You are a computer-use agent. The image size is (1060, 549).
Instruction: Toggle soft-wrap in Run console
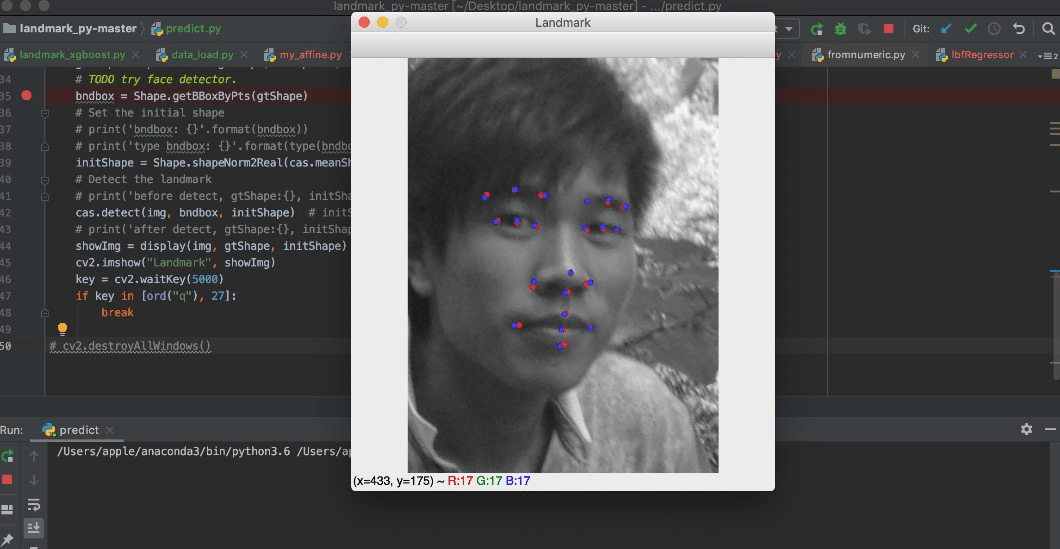tap(33, 504)
